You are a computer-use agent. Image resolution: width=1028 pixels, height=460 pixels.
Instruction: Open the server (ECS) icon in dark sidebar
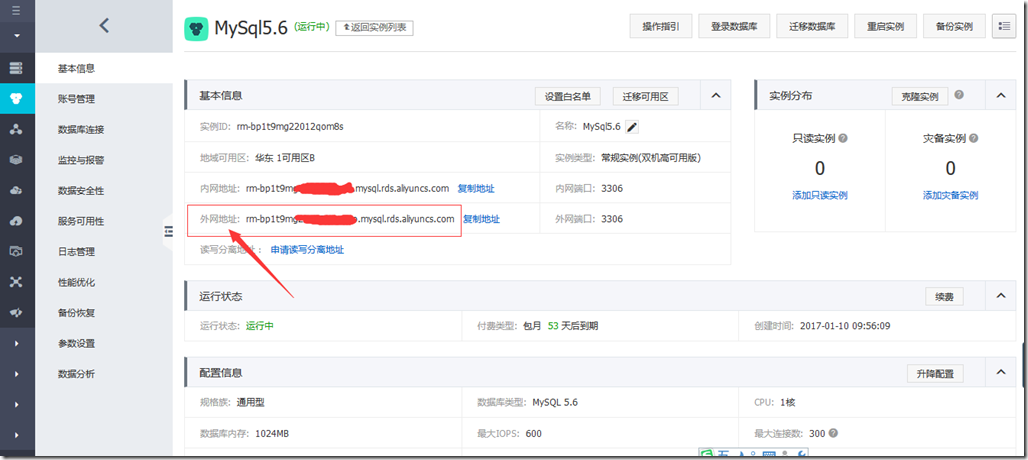[x=16, y=68]
